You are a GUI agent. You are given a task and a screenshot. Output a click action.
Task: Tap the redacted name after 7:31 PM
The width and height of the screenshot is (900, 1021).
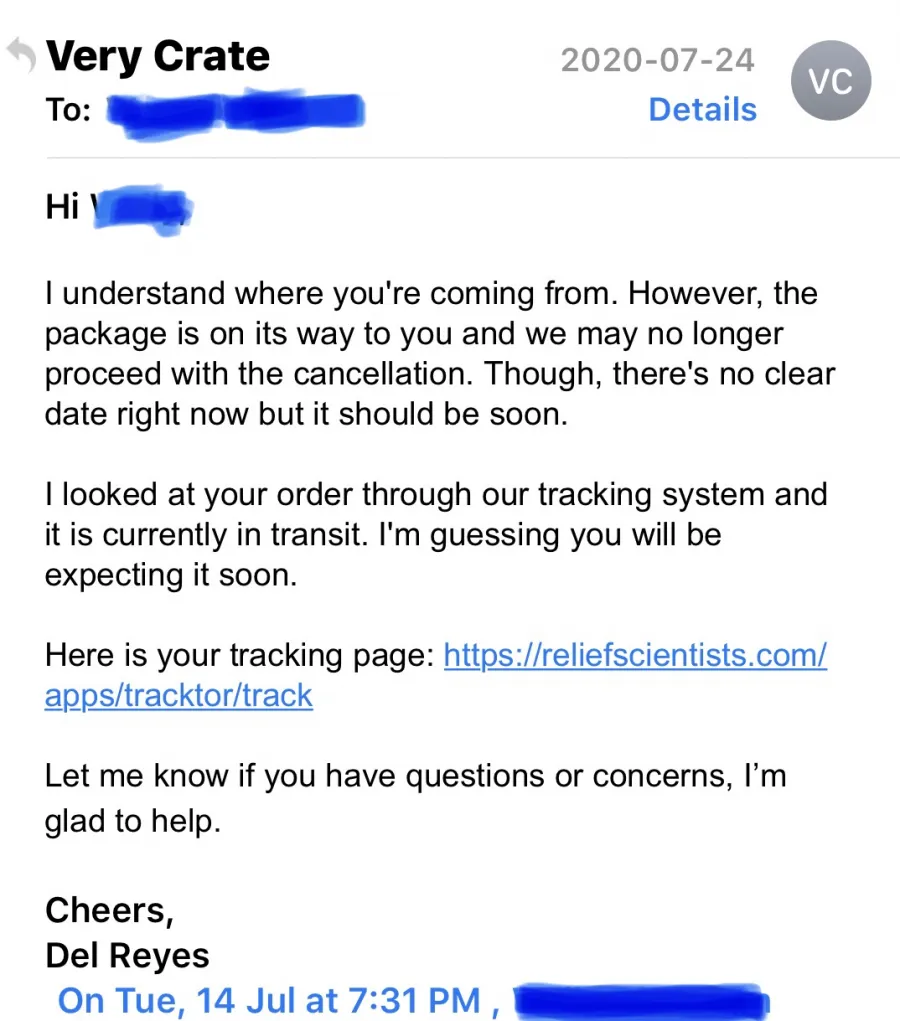[641, 1001]
